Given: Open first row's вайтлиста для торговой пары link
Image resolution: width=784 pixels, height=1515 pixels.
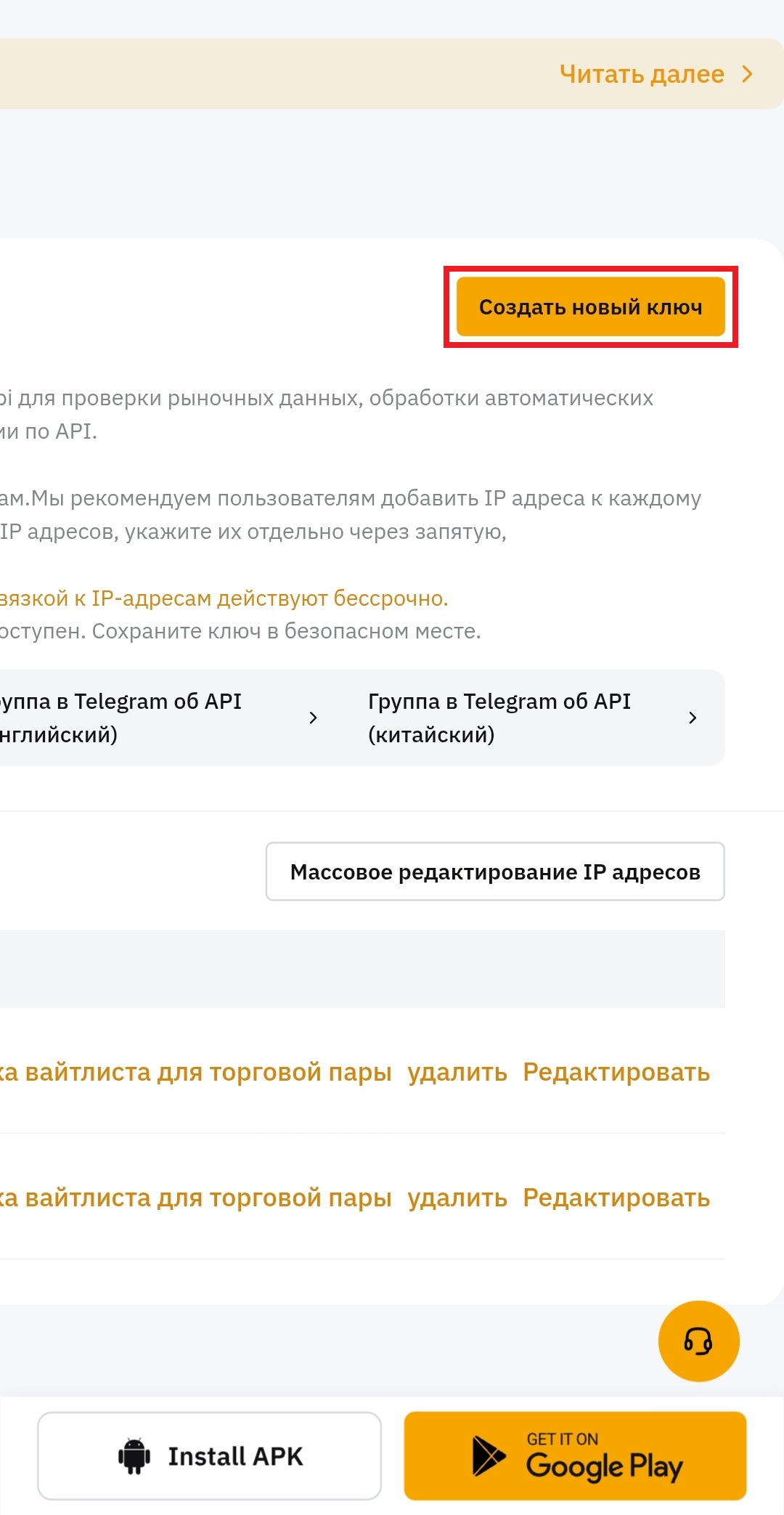Looking at the screenshot, I should tap(196, 1072).
